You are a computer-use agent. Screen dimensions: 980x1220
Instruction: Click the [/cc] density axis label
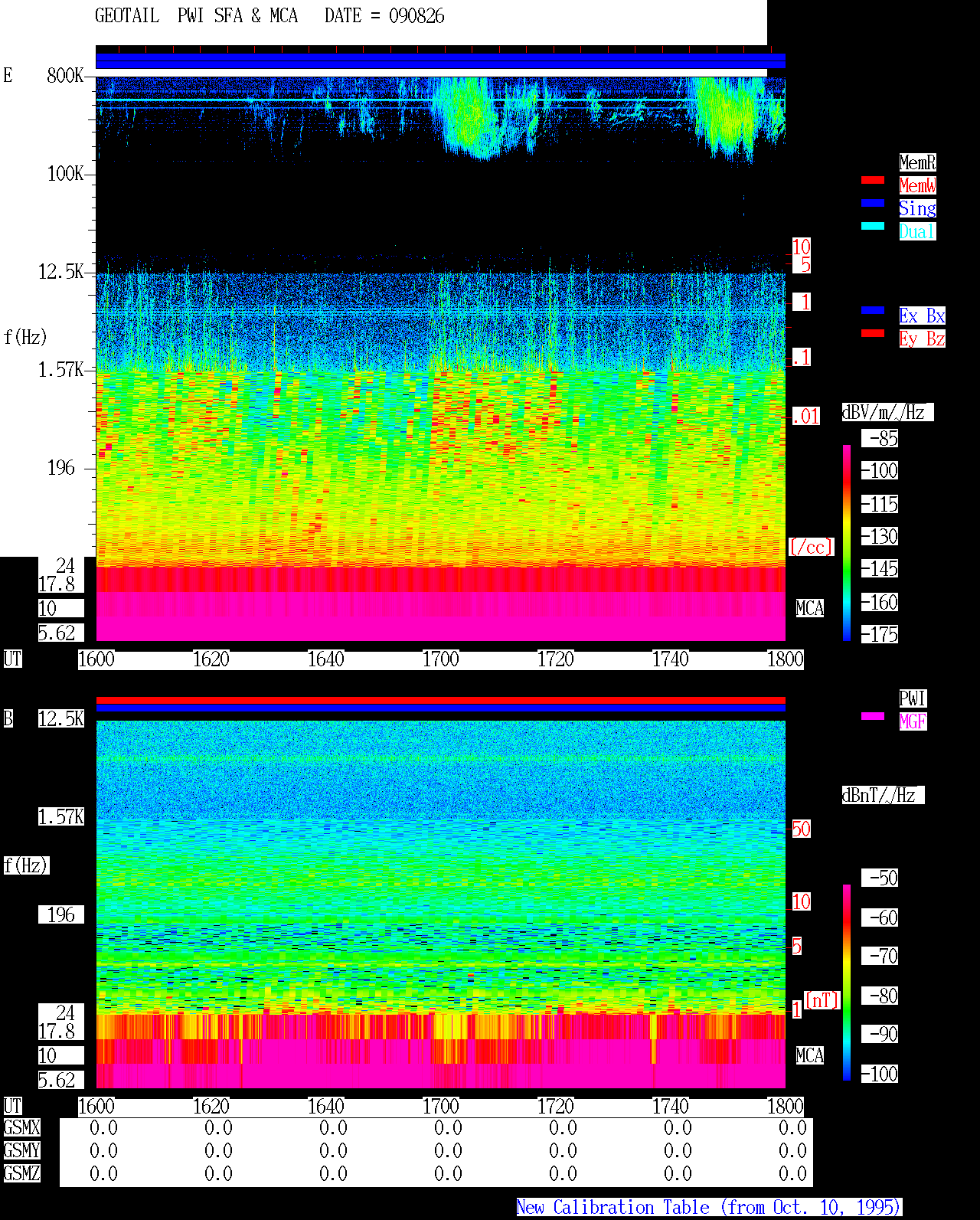tap(811, 547)
